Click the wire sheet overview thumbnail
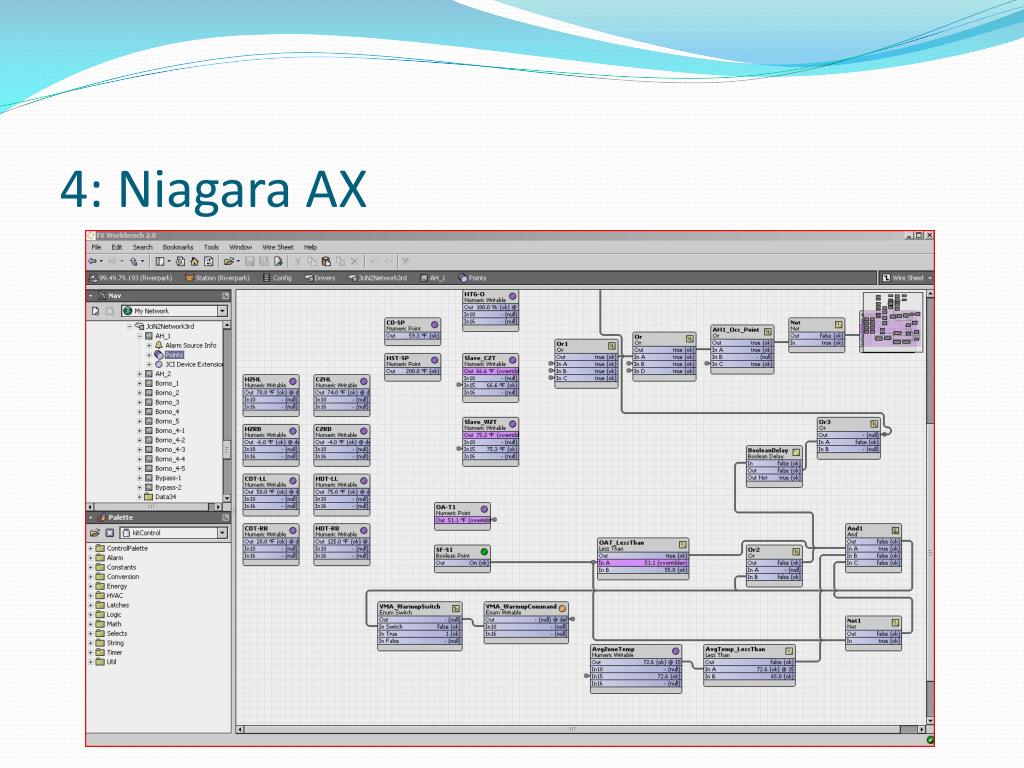Image resolution: width=1024 pixels, height=768 pixels. pyautogui.click(x=893, y=323)
